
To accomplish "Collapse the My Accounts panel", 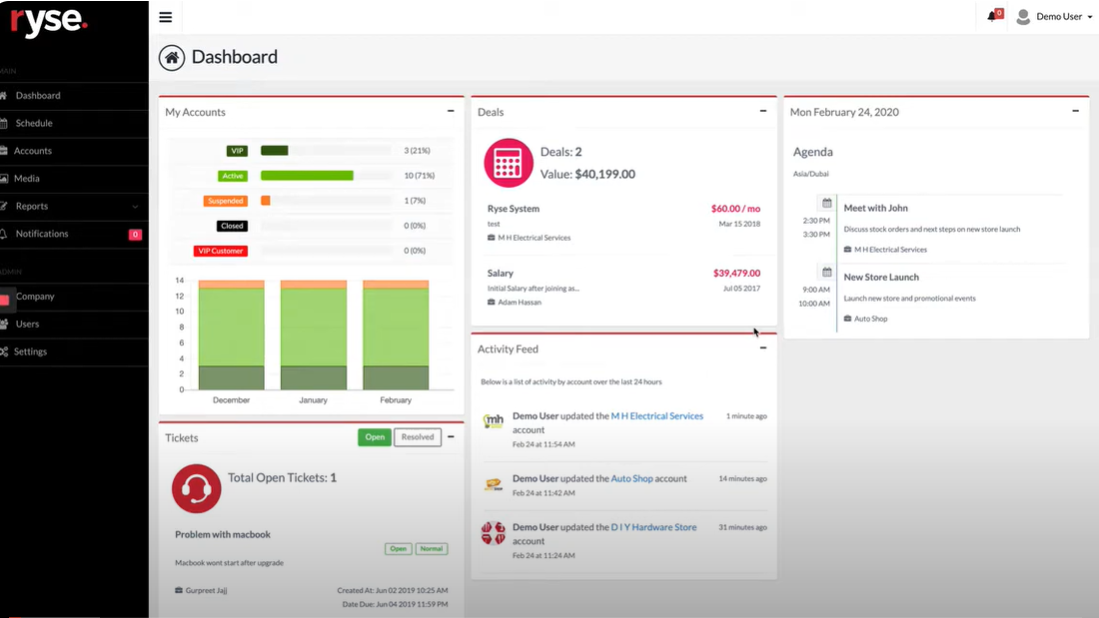I will click(451, 110).
